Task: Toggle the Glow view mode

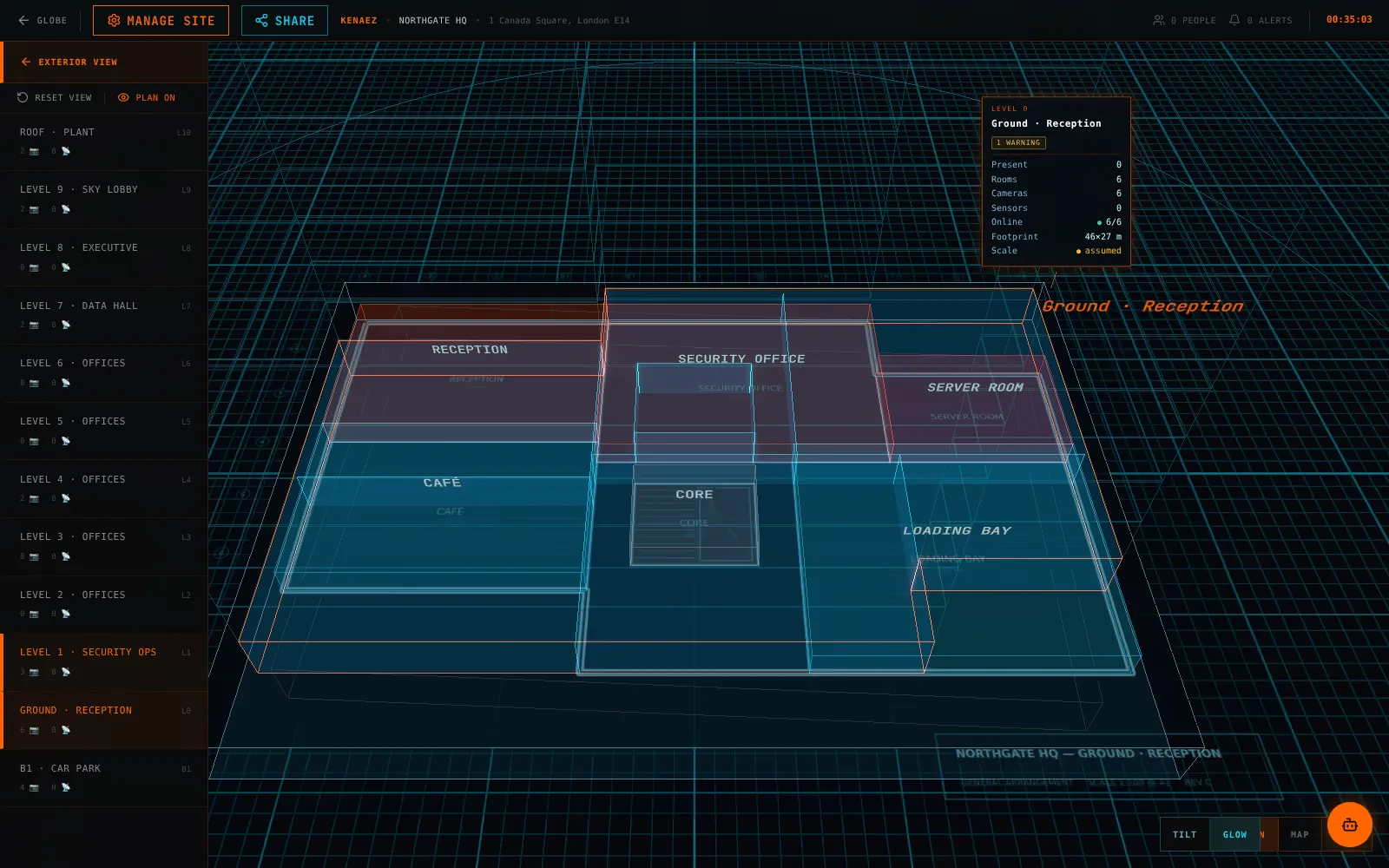Action: point(1234,834)
